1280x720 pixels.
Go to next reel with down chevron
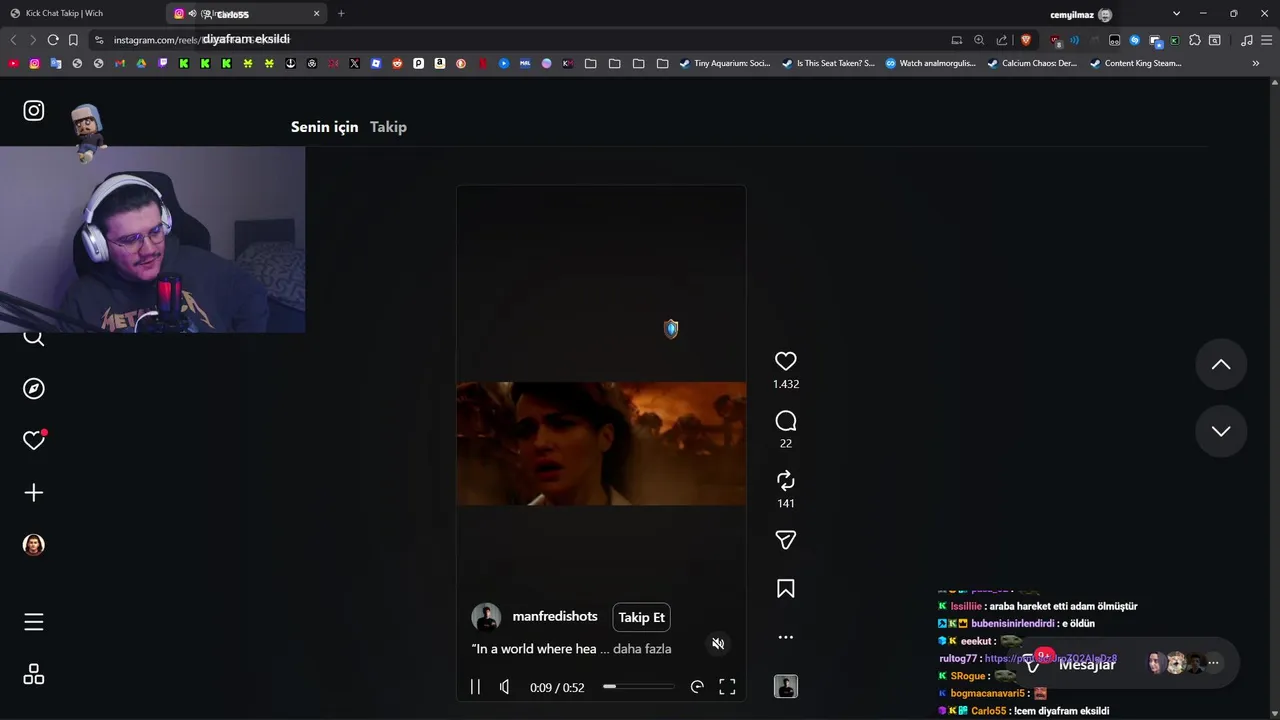coord(1221,431)
